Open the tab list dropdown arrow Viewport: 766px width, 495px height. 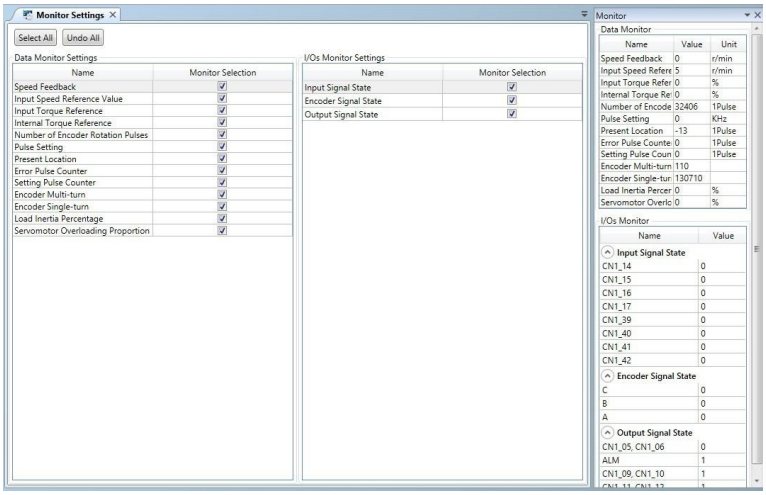point(584,14)
